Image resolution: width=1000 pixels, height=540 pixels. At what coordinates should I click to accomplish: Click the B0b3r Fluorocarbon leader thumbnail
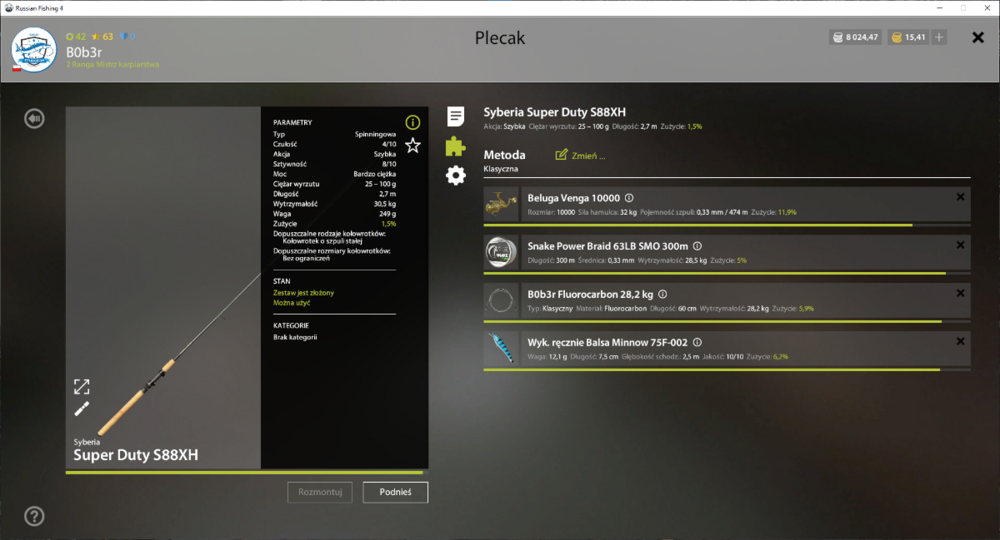[x=501, y=301]
